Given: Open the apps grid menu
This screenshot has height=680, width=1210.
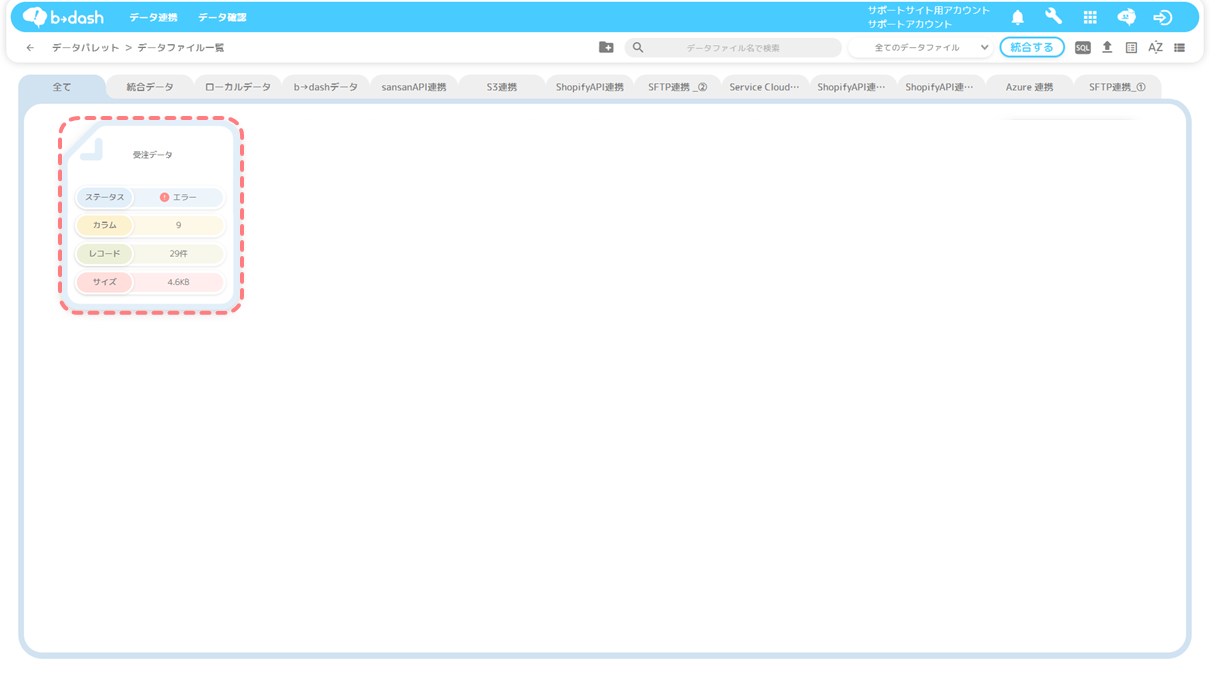Looking at the screenshot, I should pos(1090,17).
